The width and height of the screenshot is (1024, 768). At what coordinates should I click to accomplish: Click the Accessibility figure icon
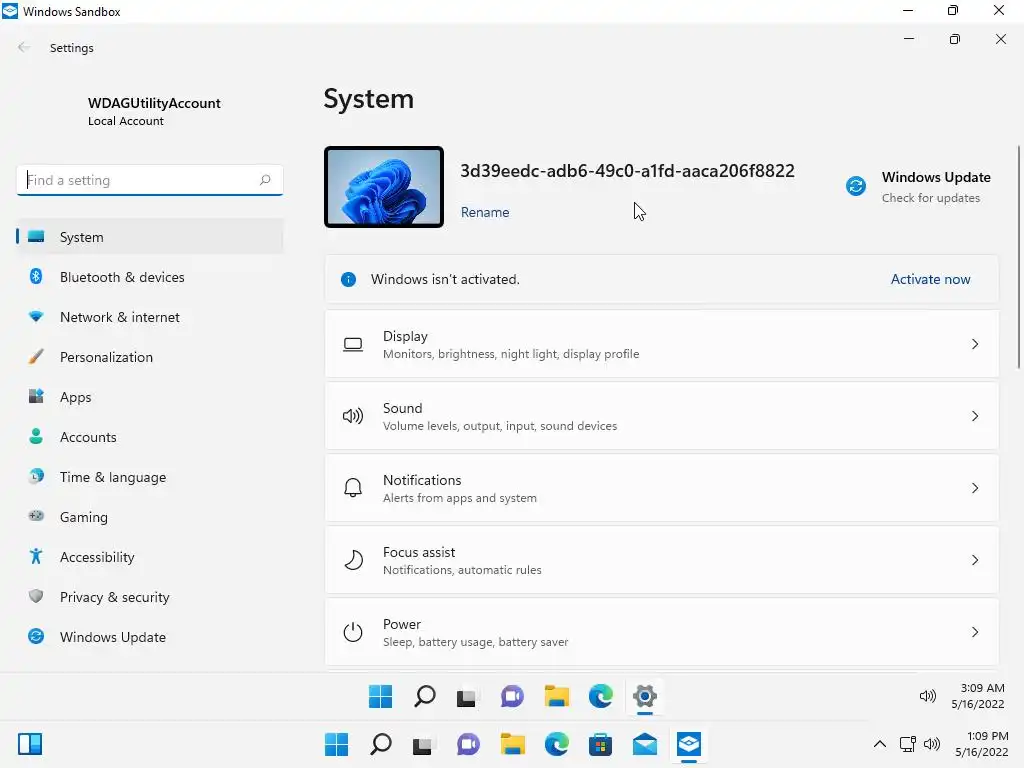[x=36, y=556]
